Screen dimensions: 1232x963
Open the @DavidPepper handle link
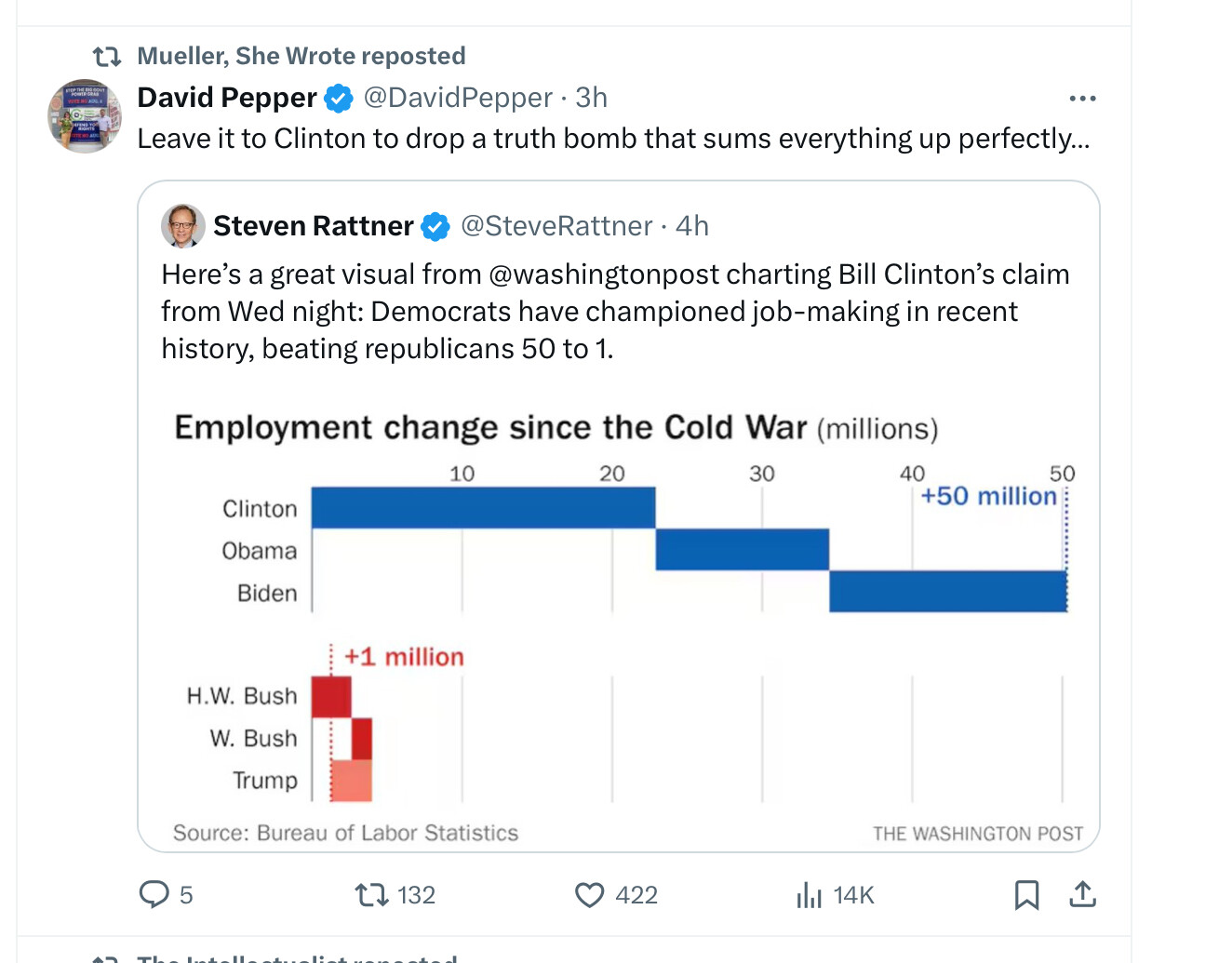point(458,98)
